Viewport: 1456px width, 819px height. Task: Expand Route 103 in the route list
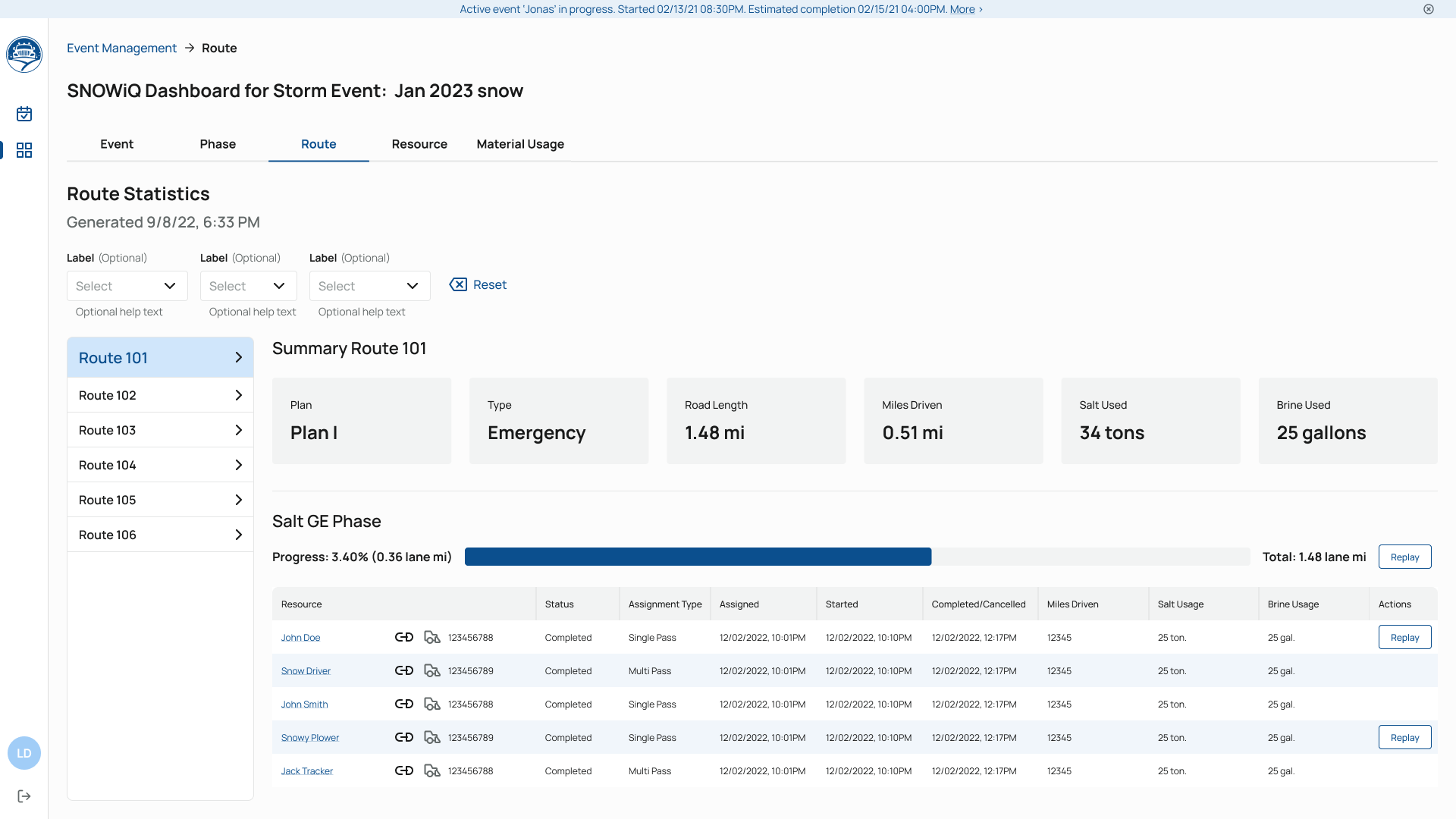click(x=160, y=430)
